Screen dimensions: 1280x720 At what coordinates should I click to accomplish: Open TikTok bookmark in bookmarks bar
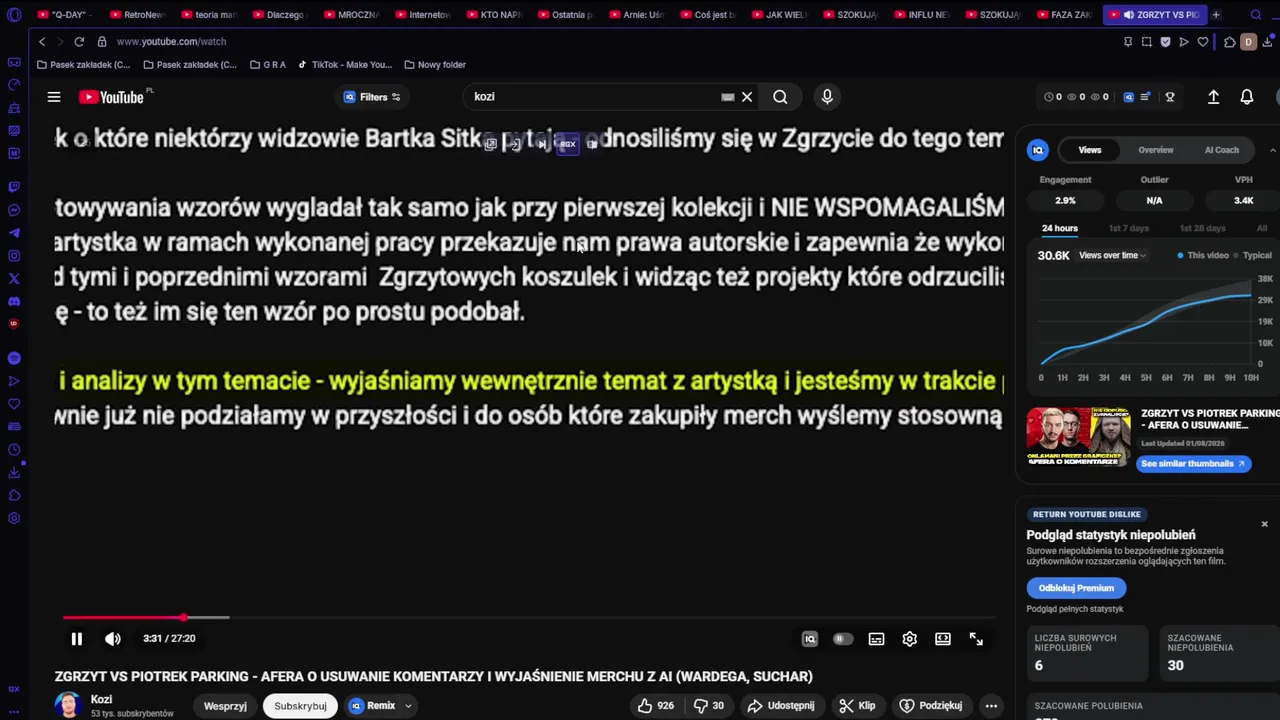coord(345,65)
